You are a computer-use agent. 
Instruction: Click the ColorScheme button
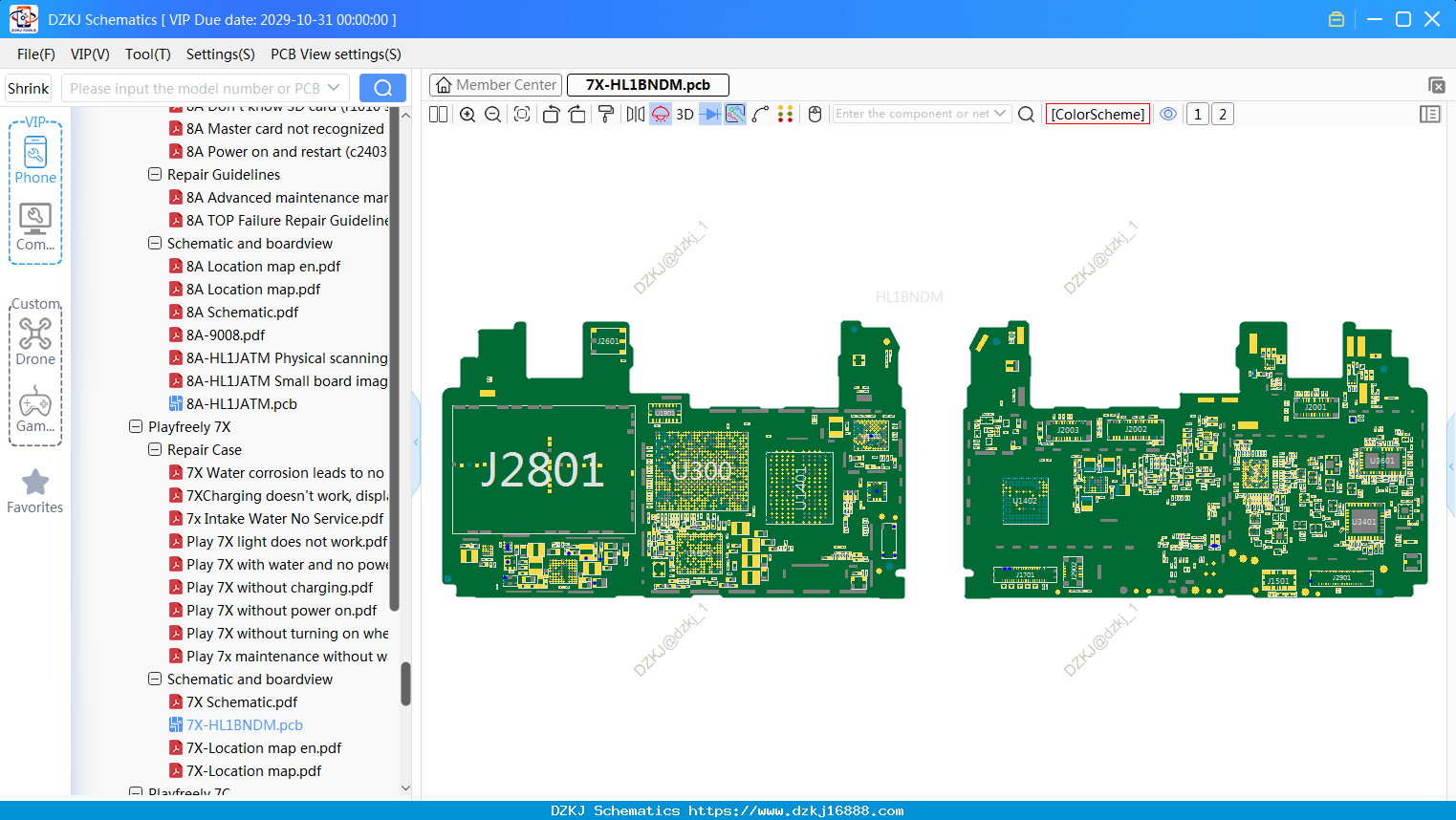pos(1097,115)
